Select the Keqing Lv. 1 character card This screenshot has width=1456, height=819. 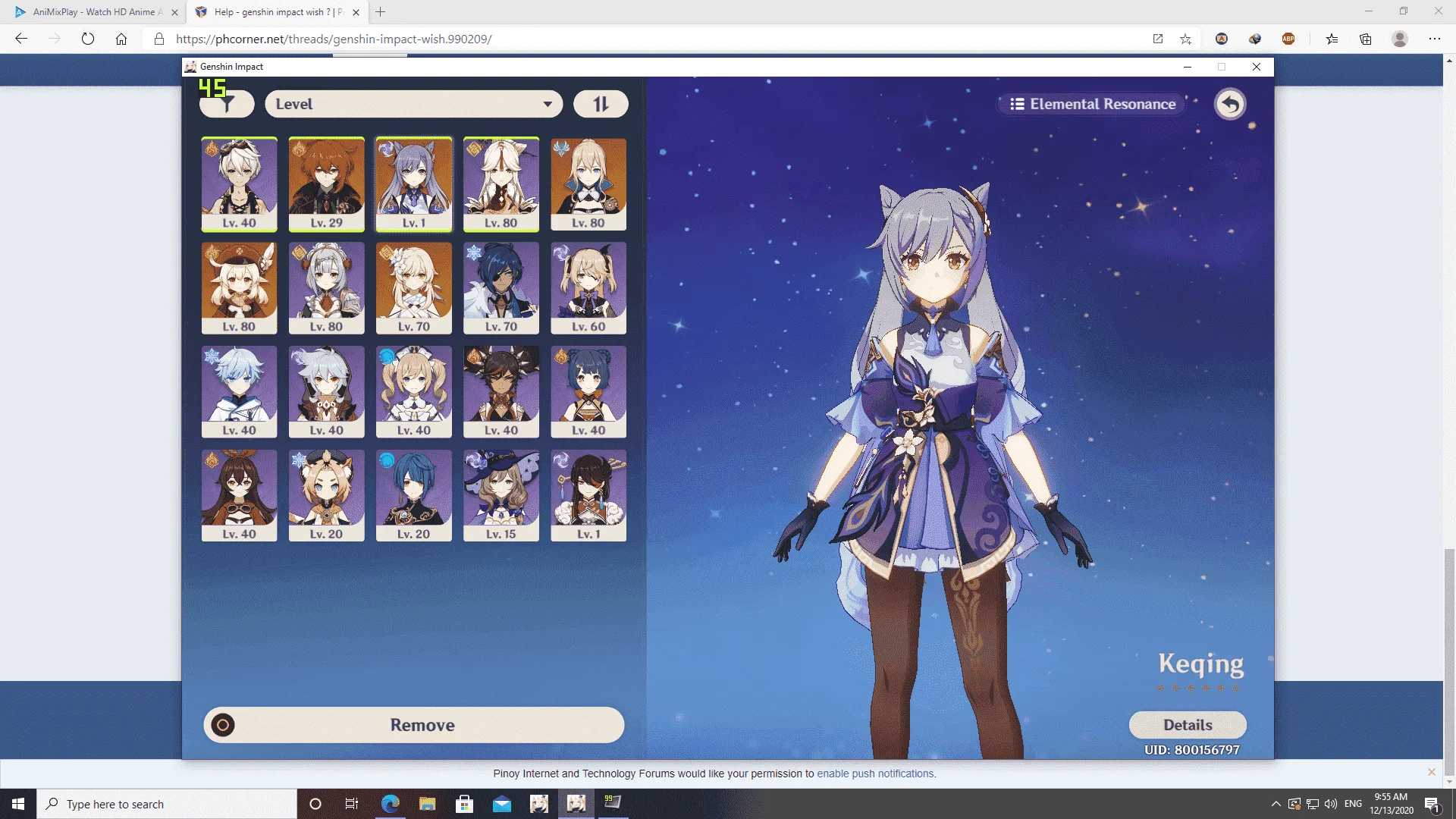coord(414,184)
